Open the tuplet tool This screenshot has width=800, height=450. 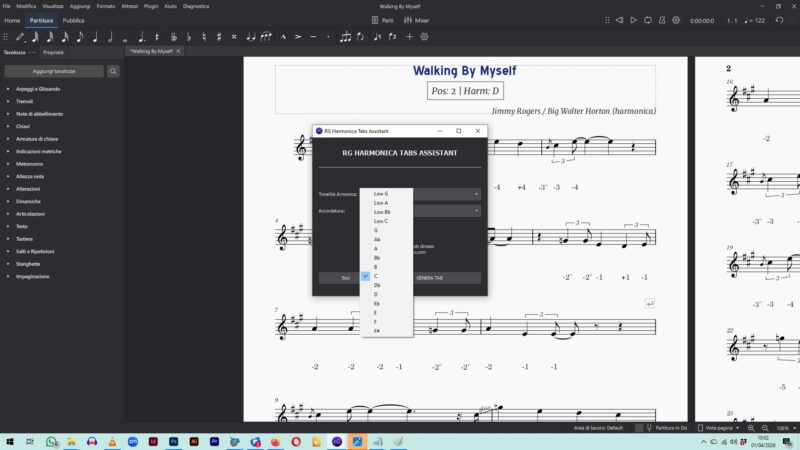[345, 37]
